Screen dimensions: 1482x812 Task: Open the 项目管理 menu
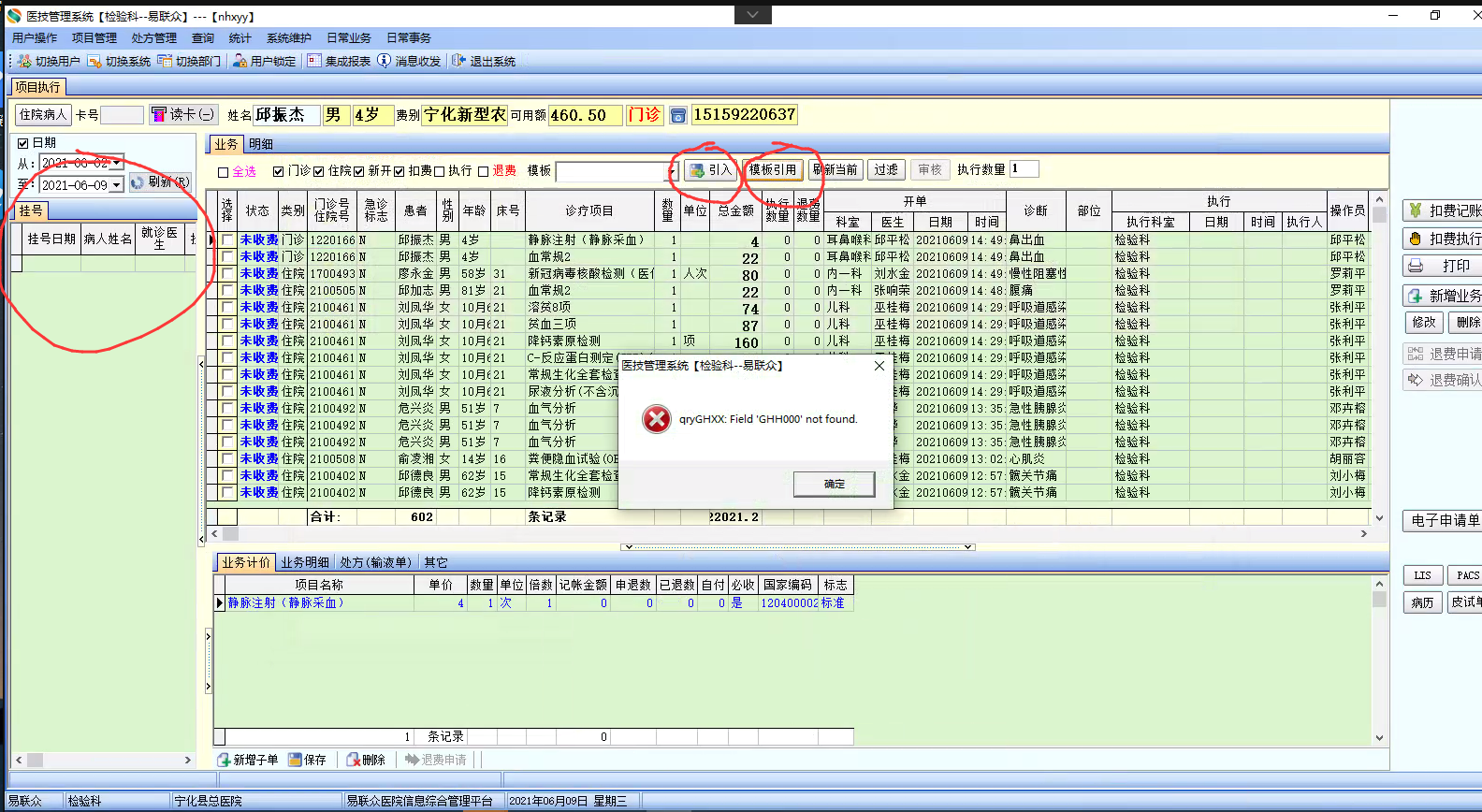click(94, 38)
